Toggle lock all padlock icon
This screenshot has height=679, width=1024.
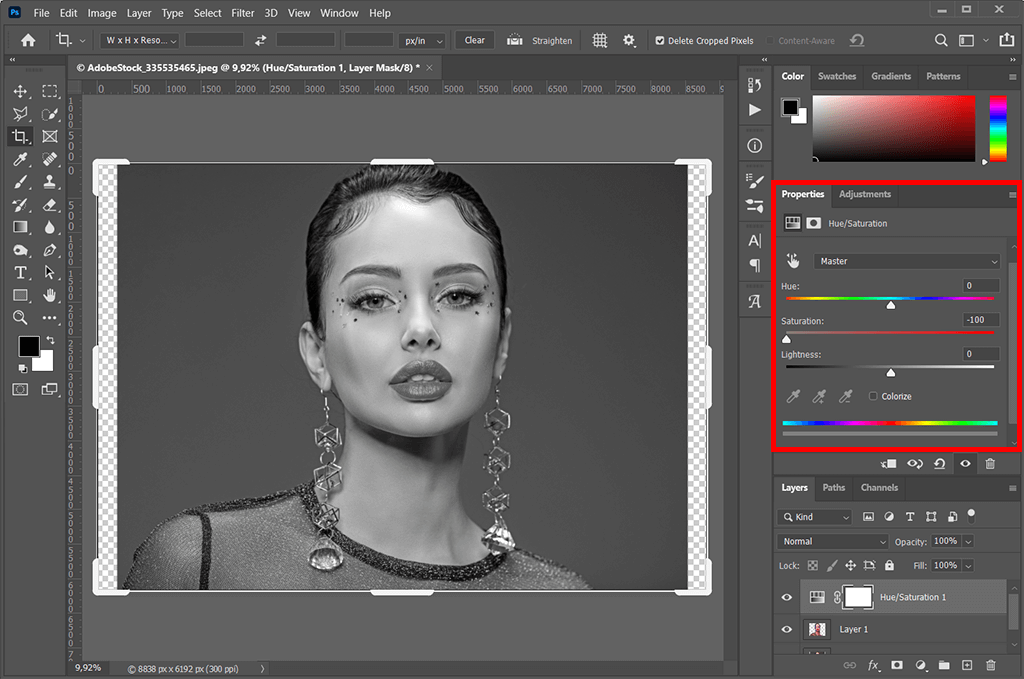pyautogui.click(x=889, y=565)
